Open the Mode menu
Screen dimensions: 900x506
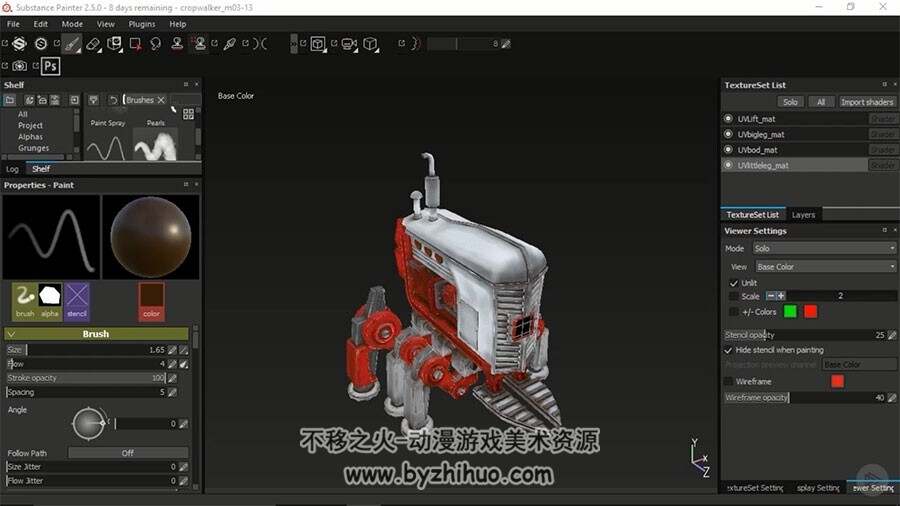click(x=72, y=24)
